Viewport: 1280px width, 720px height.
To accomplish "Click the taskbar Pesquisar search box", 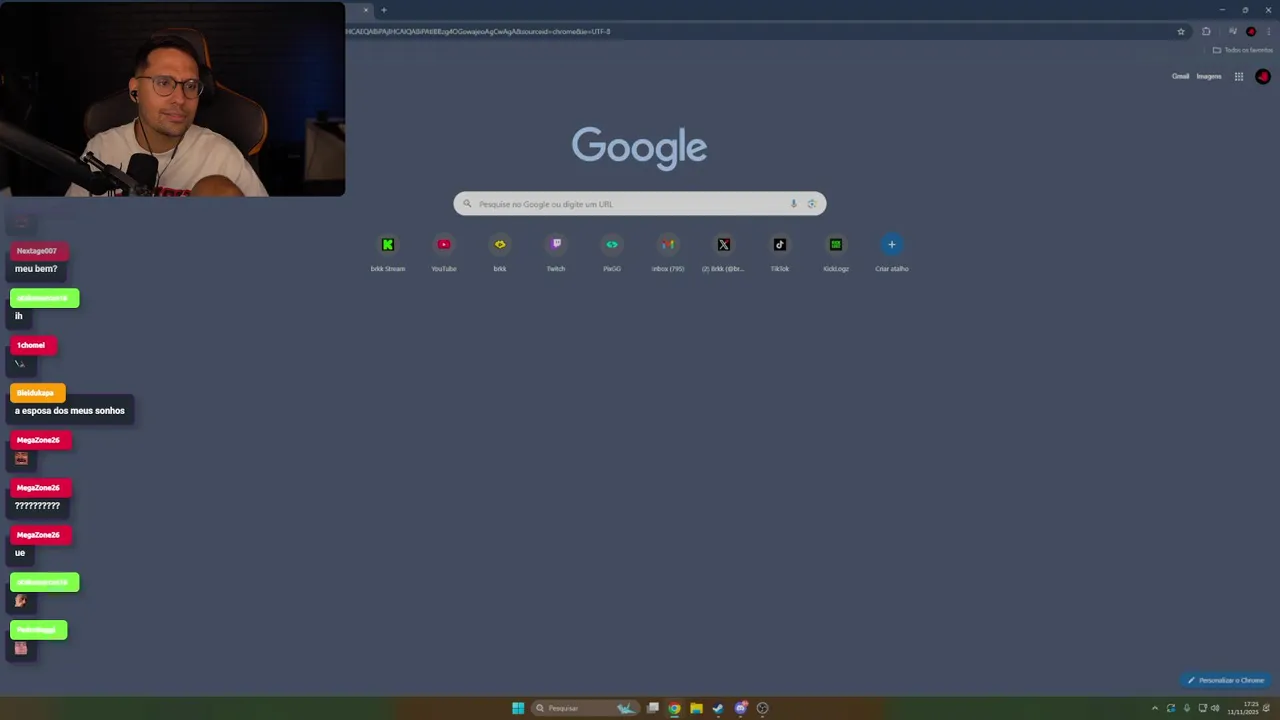I will (585, 708).
